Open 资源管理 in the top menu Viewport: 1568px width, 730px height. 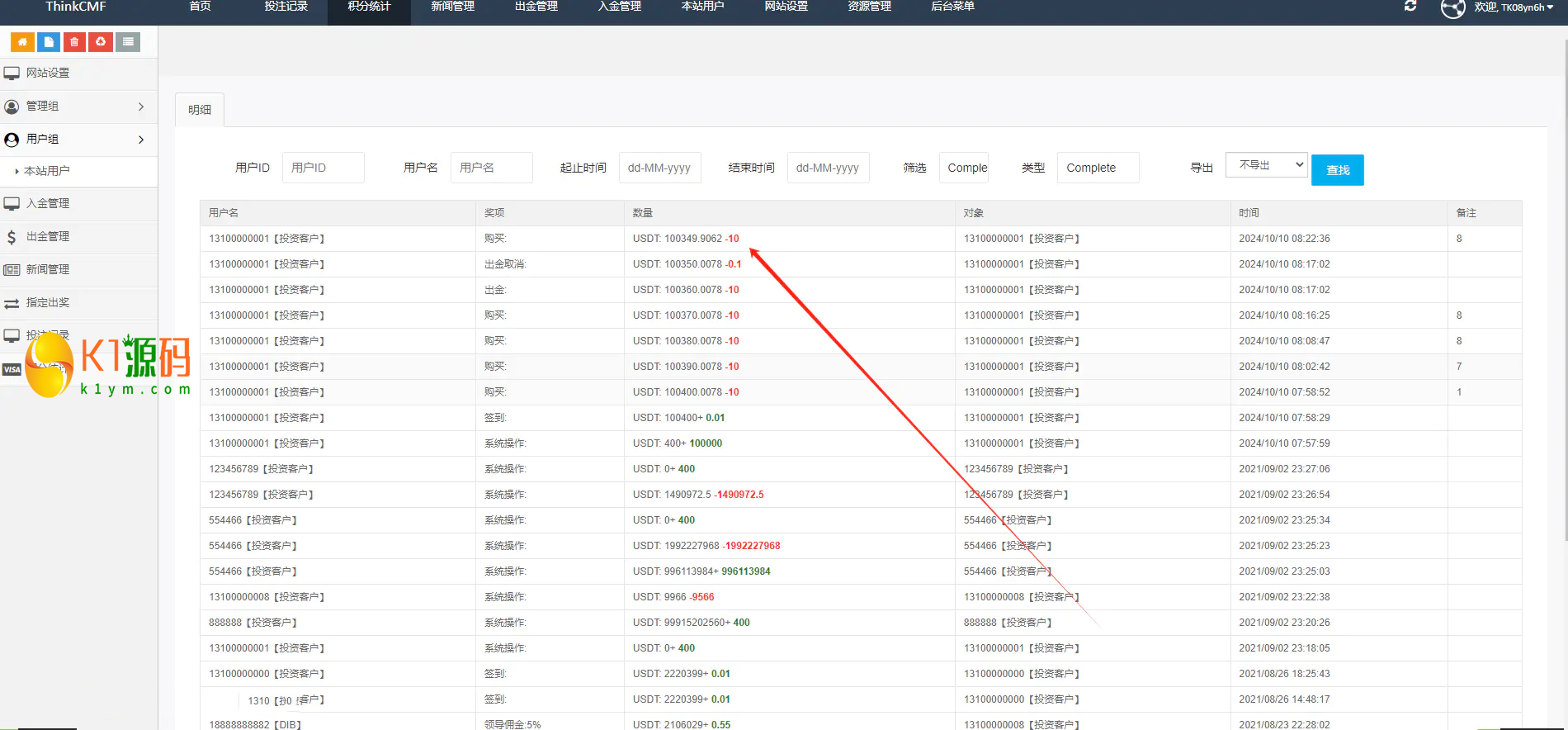(869, 7)
